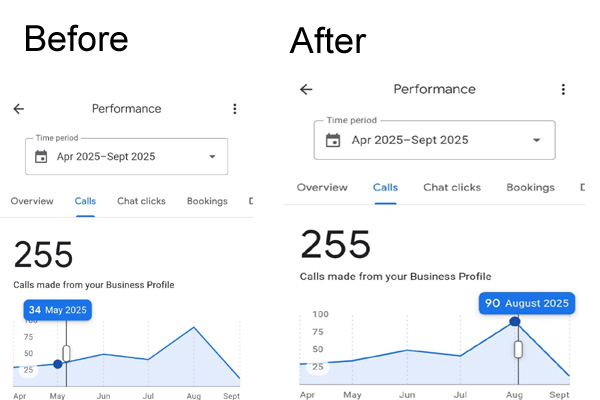Click calendar icon in After time period
This screenshot has width=600, height=400.
333,140
